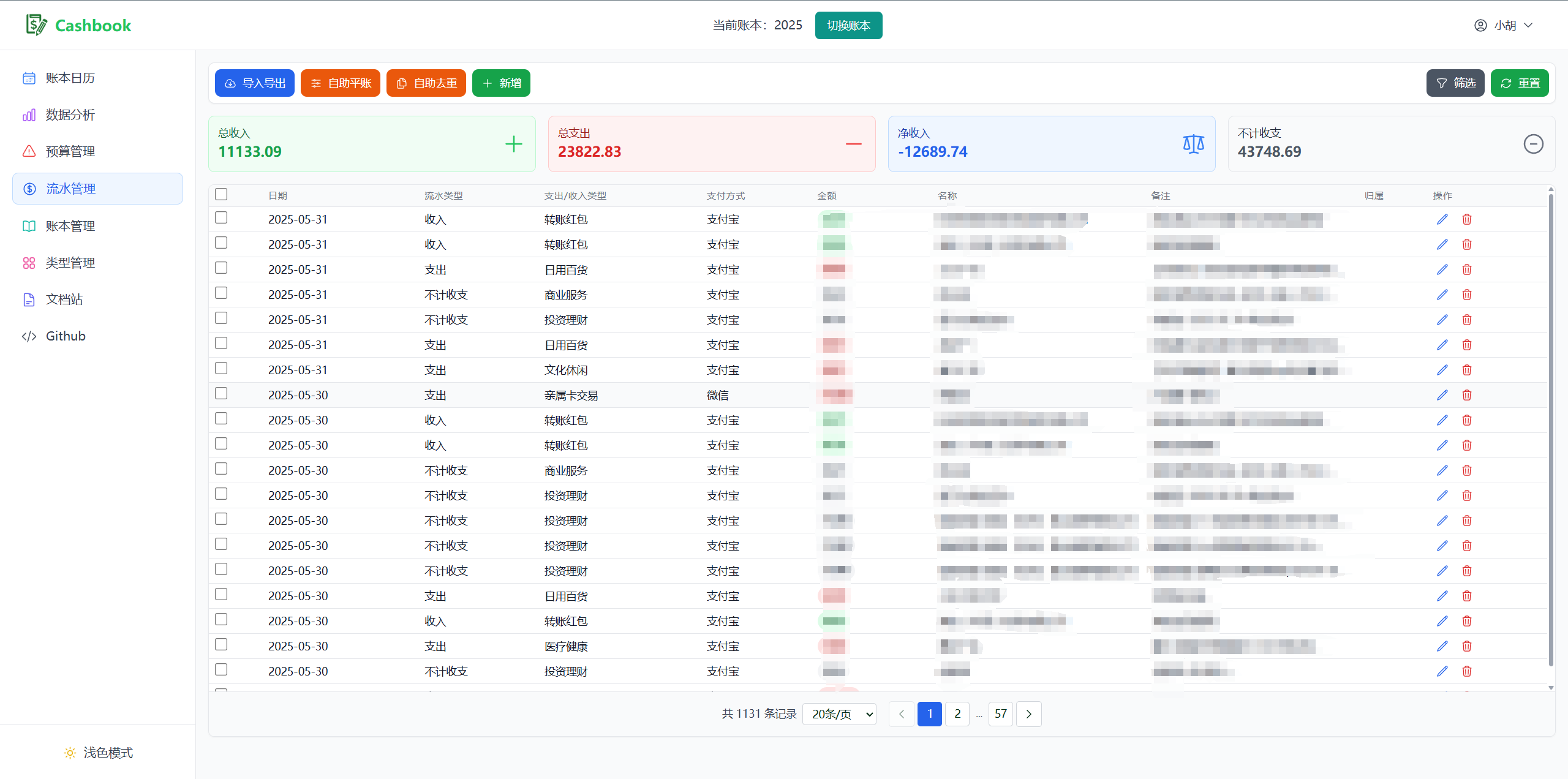This screenshot has width=1568, height=779.
Task: Check the 2025-05-30 商业服务 row
Action: (221, 469)
